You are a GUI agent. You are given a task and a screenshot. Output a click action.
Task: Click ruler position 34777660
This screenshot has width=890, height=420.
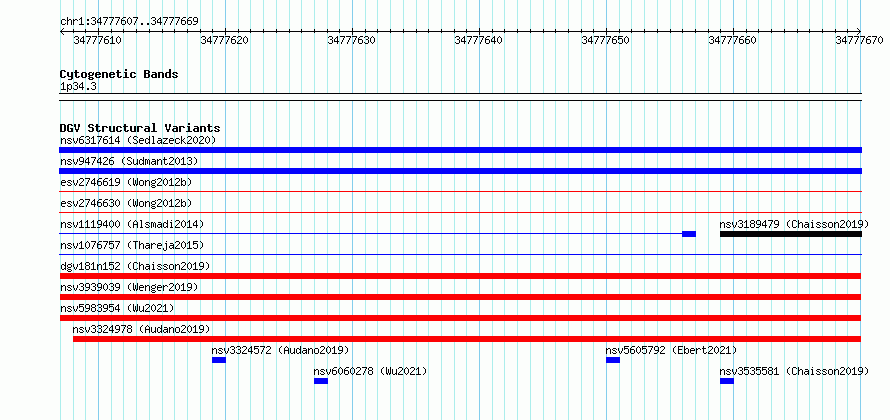pos(733,40)
